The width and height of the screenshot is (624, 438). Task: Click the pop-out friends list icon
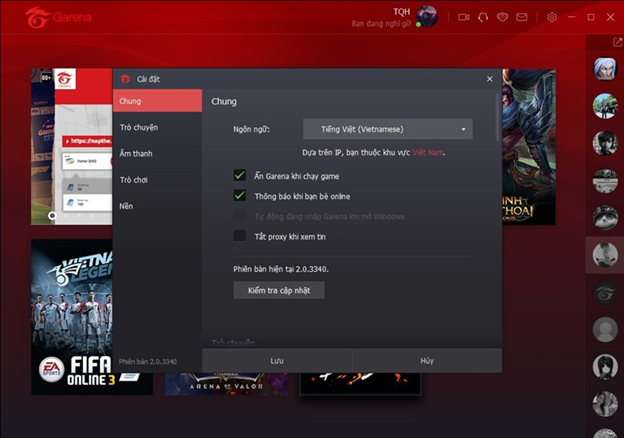[617, 42]
